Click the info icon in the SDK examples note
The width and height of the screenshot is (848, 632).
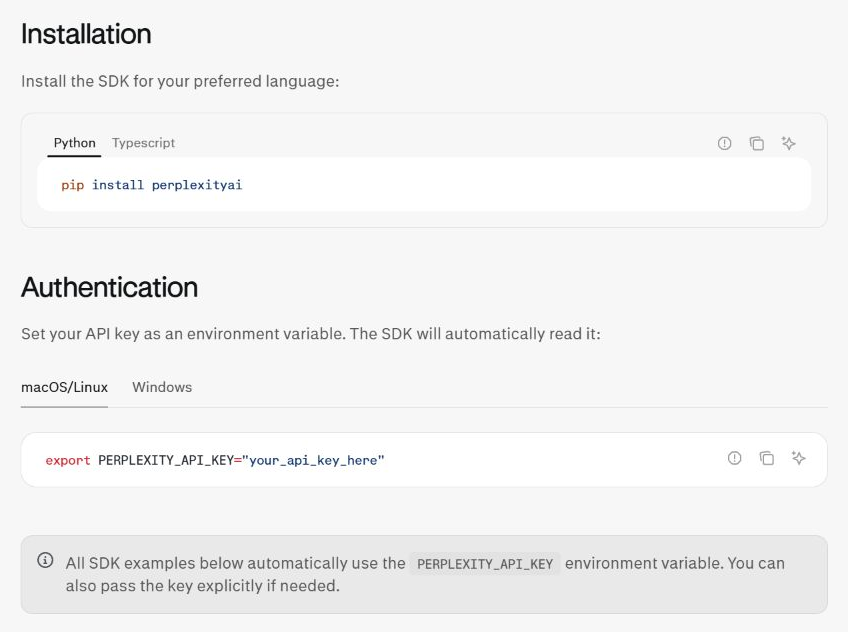45,560
